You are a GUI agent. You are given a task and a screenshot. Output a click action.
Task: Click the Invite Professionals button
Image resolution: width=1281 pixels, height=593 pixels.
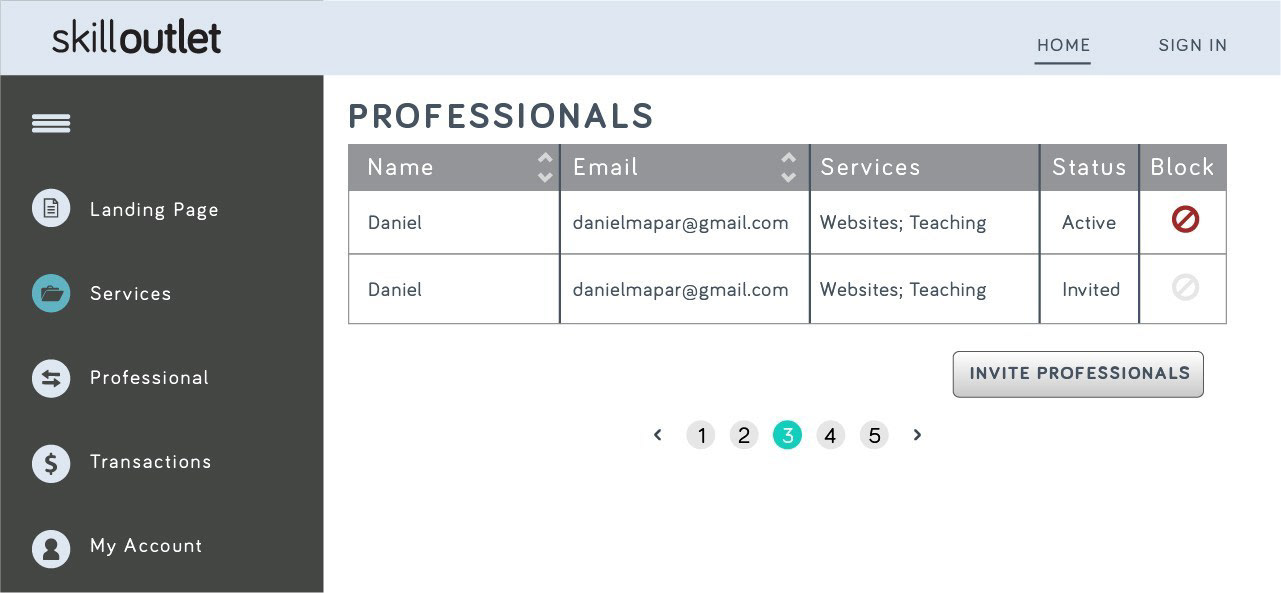coord(1078,374)
